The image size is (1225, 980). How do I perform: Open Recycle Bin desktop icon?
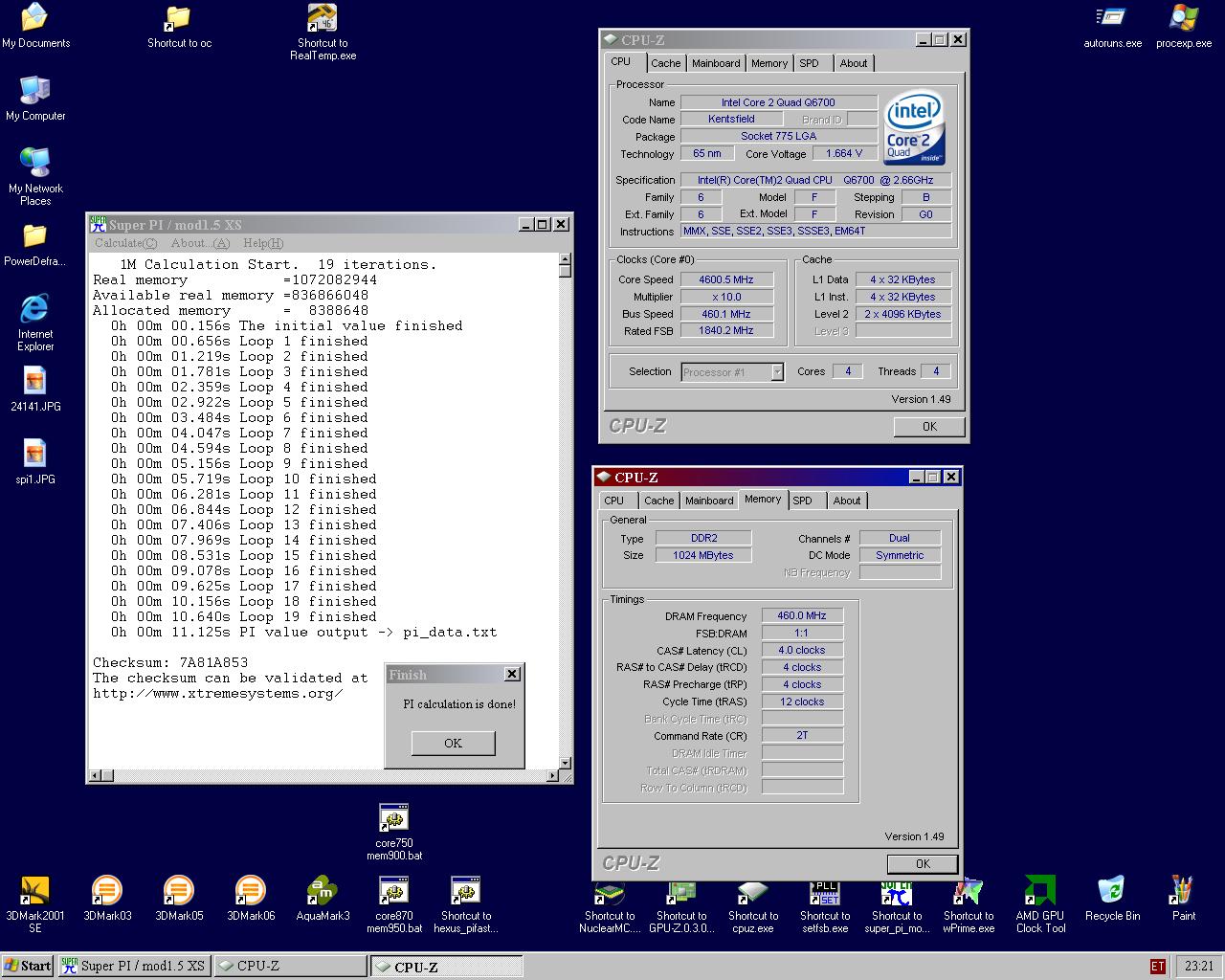click(1112, 899)
